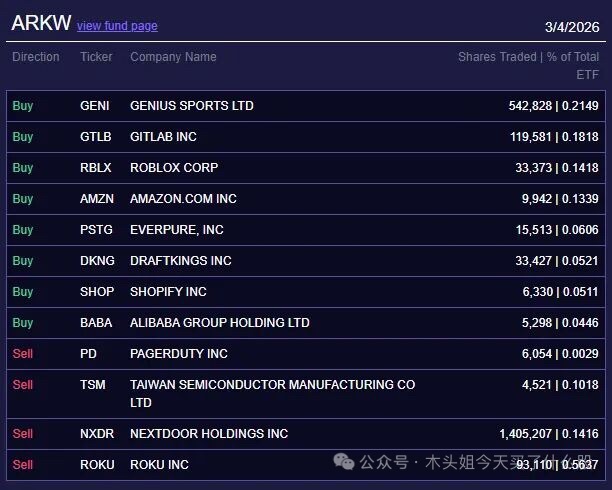Open the view fund page link
Image resolution: width=612 pixels, height=490 pixels.
(117, 26)
